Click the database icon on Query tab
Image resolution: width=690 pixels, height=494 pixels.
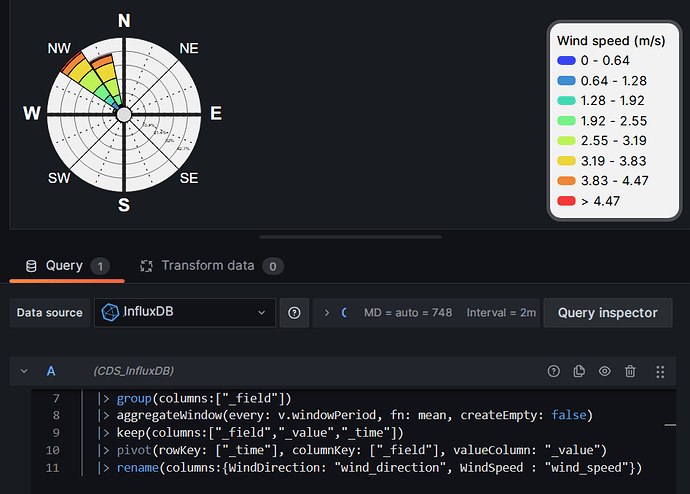31,266
